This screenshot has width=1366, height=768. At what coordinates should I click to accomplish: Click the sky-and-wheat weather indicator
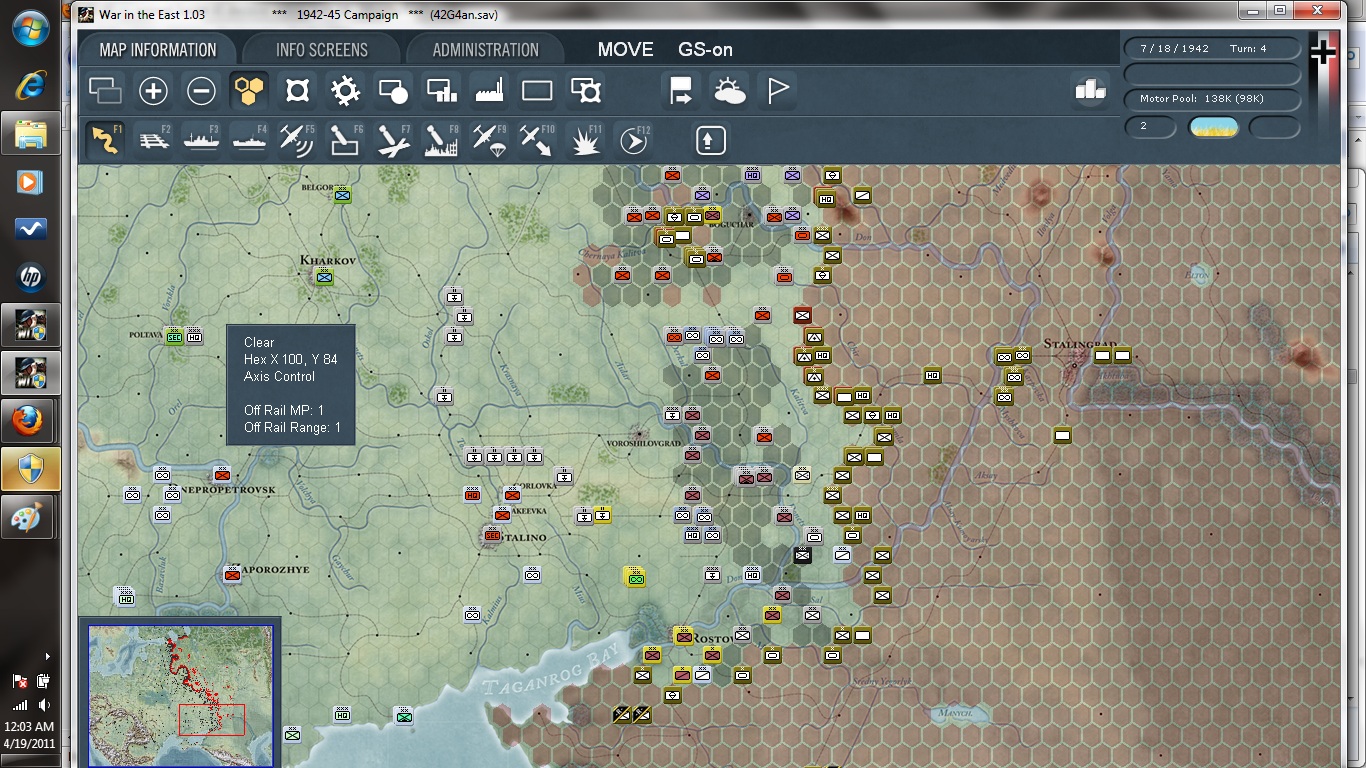point(1213,127)
